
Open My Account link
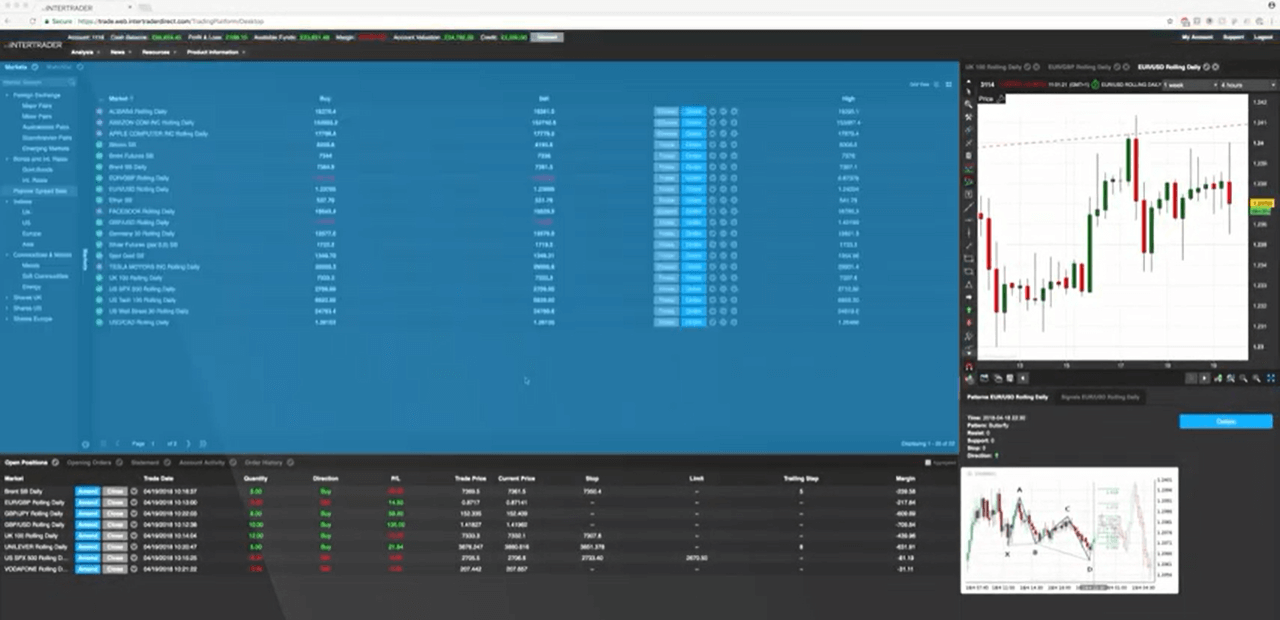(1196, 37)
